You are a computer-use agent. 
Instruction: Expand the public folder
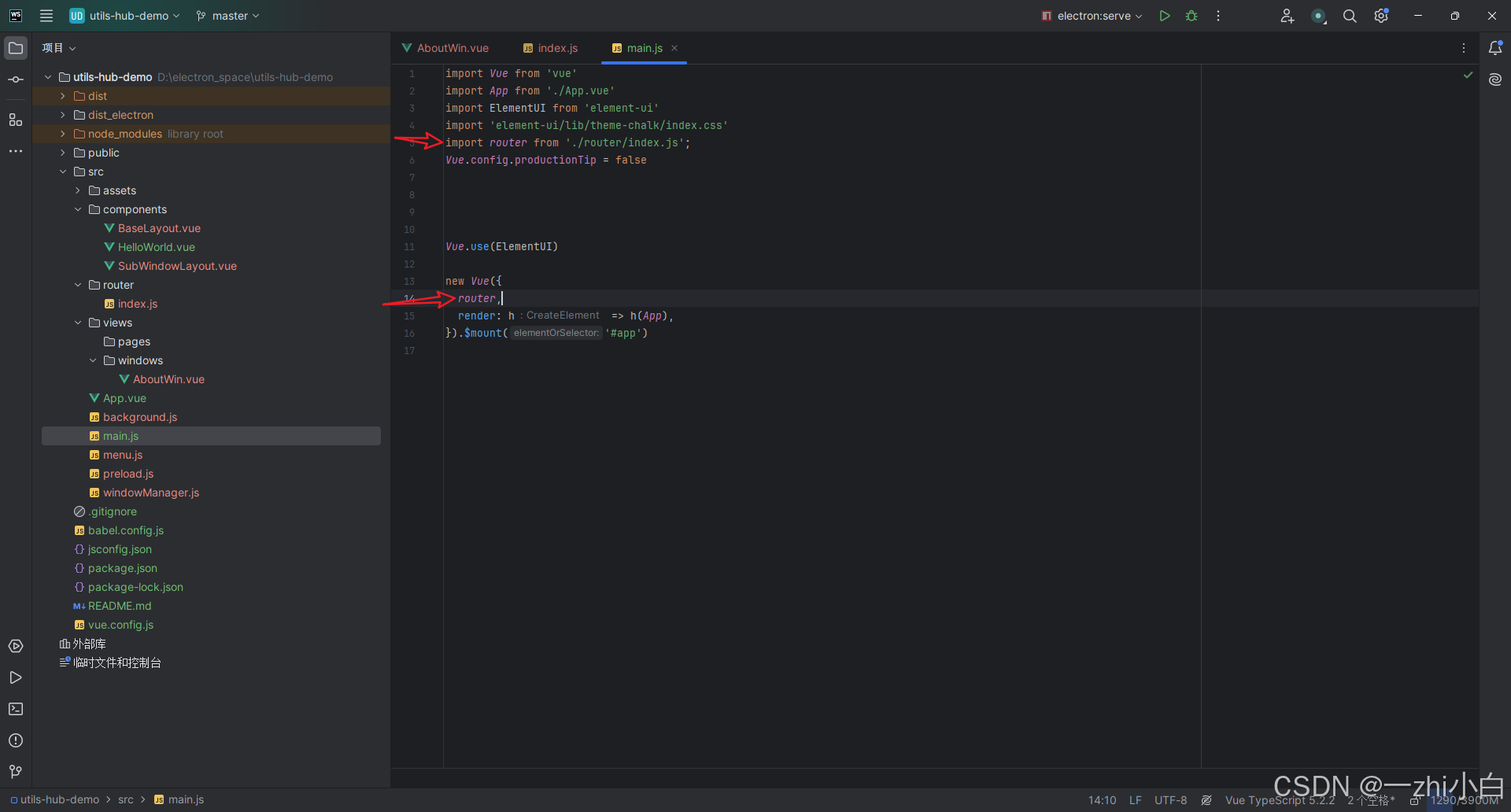pos(63,153)
